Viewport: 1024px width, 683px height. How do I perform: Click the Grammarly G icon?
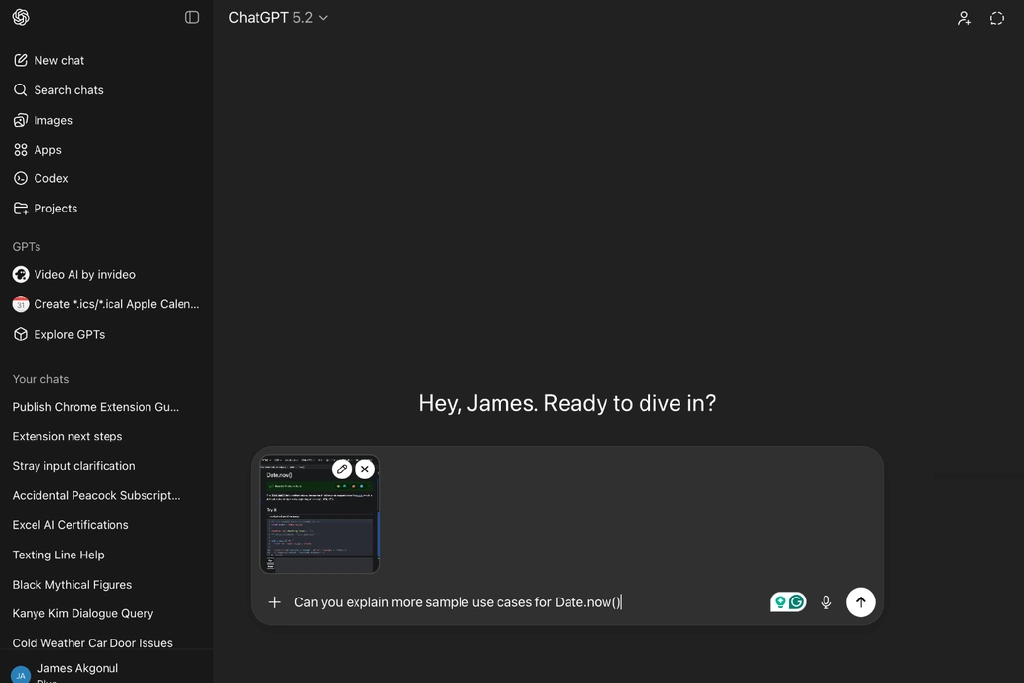797,602
